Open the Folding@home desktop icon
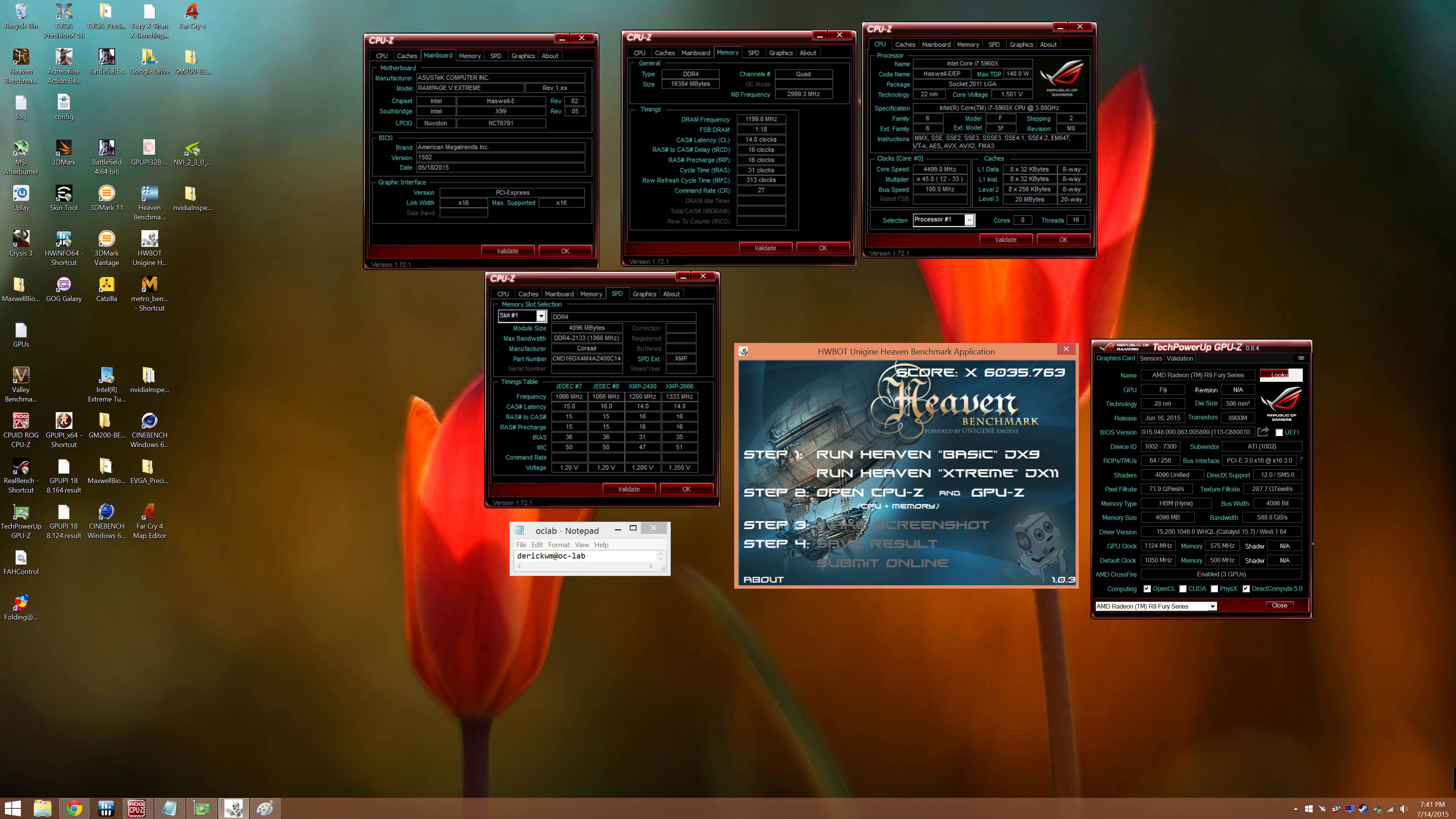The image size is (1456, 819). (x=21, y=607)
